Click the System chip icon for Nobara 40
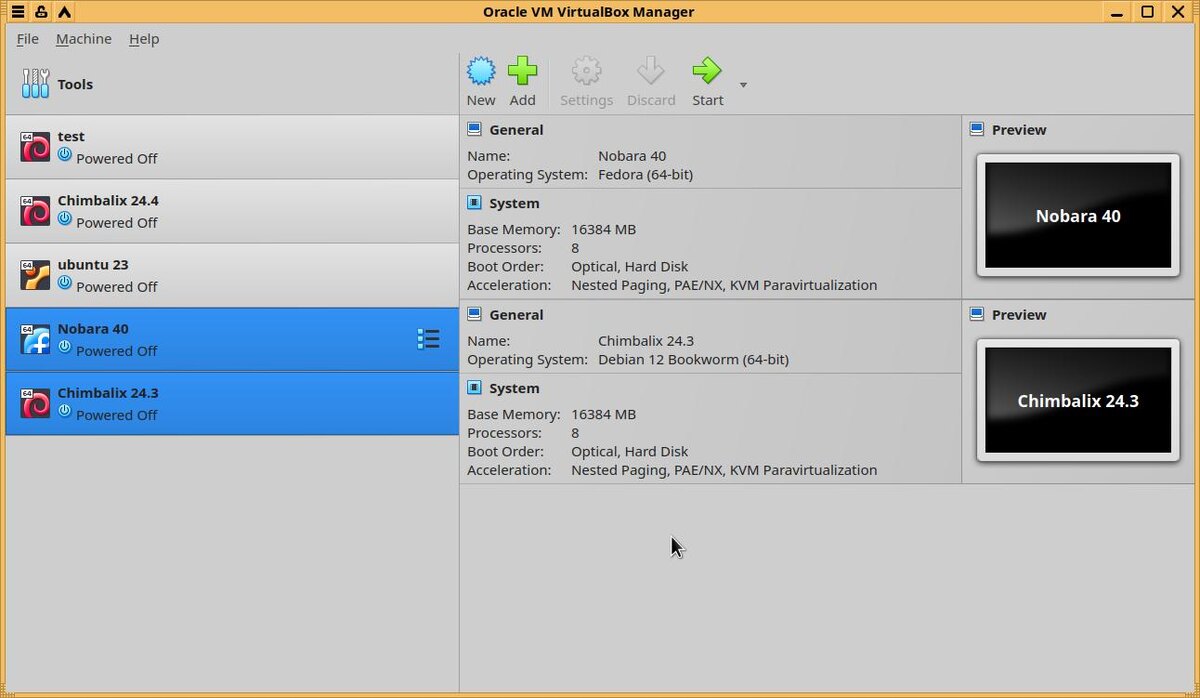The image size is (1200, 698). pos(475,203)
